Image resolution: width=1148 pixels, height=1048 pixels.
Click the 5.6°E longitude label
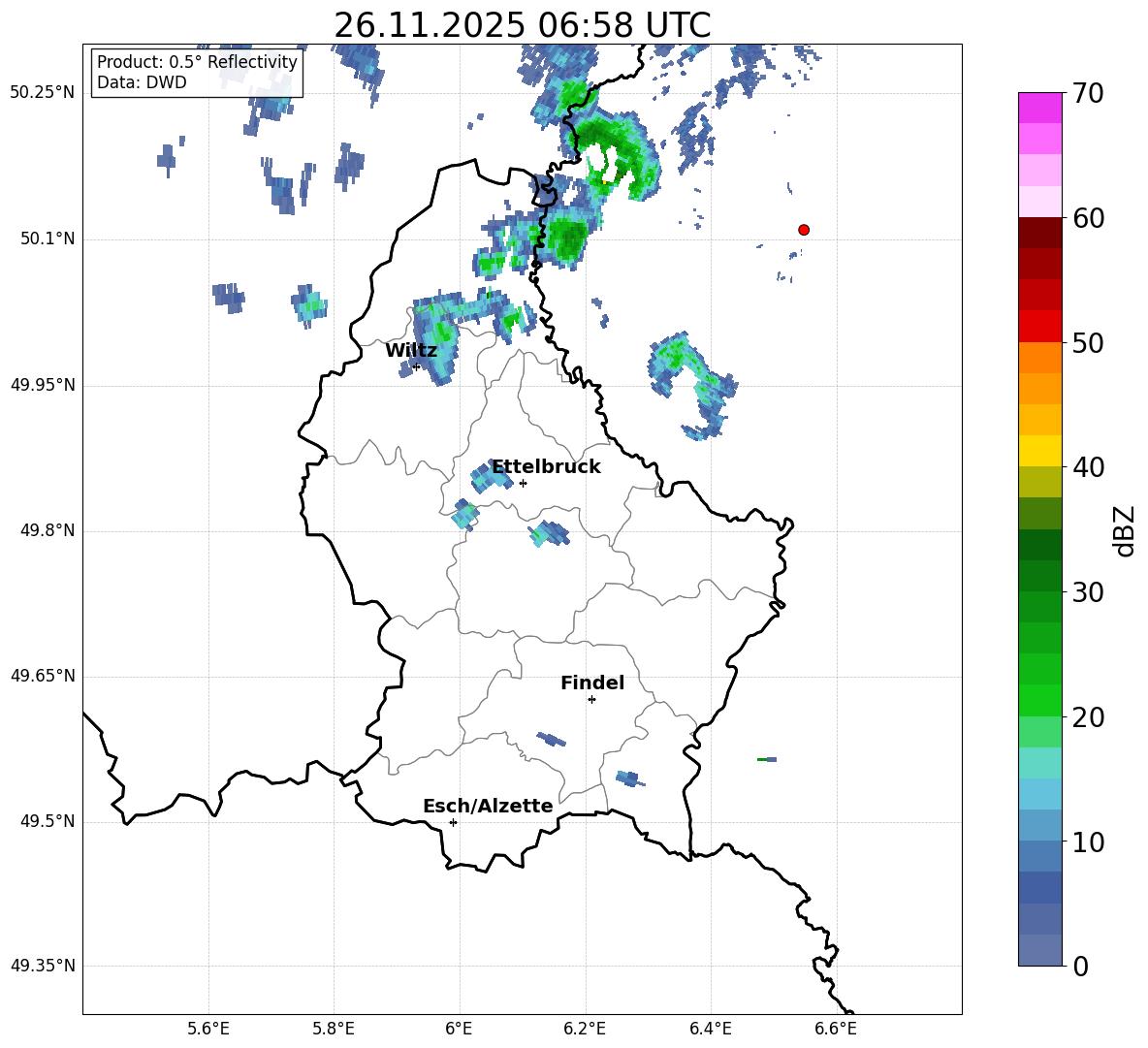[x=208, y=1029]
